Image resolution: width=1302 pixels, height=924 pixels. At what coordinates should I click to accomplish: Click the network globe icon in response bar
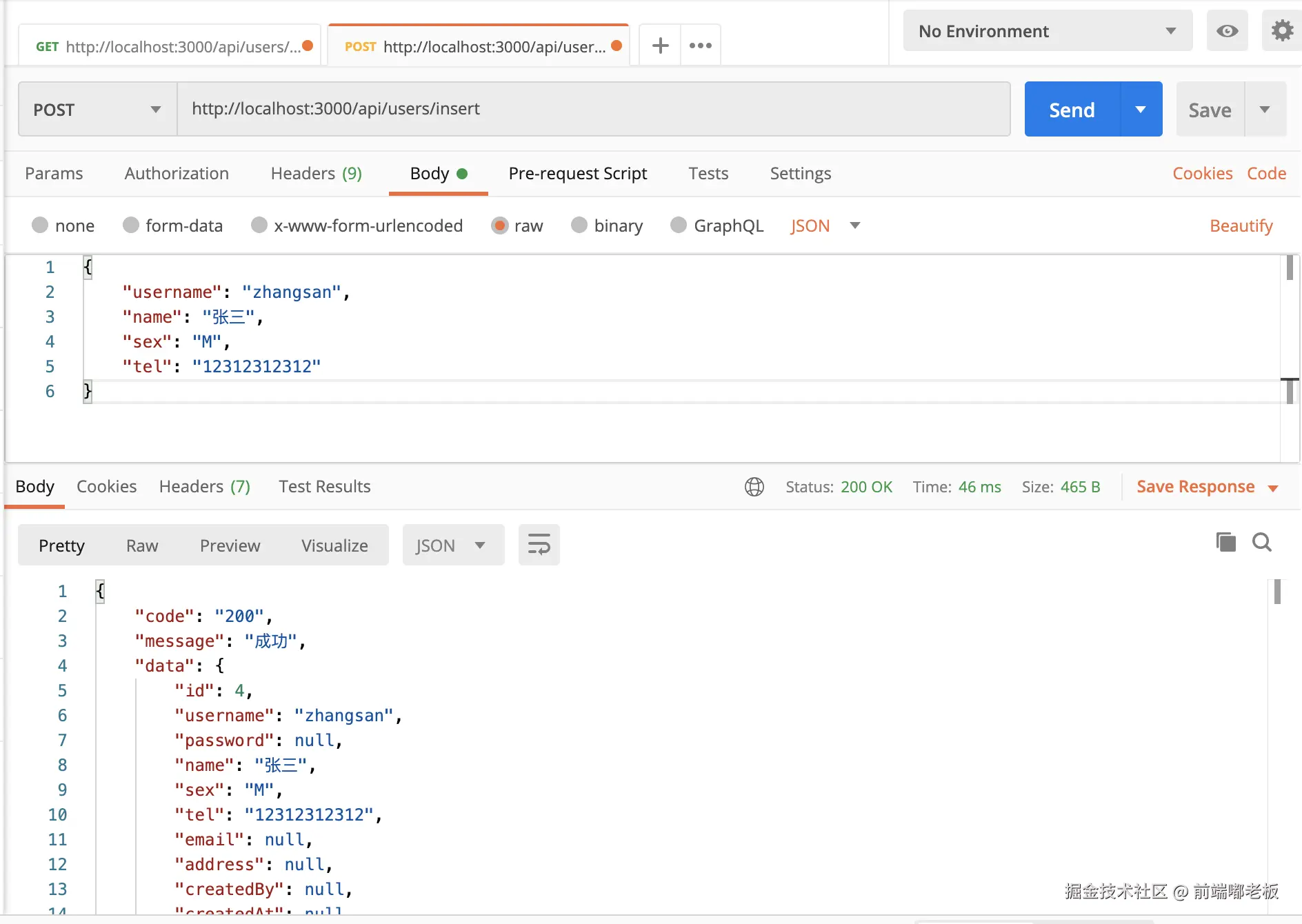[x=754, y=487]
